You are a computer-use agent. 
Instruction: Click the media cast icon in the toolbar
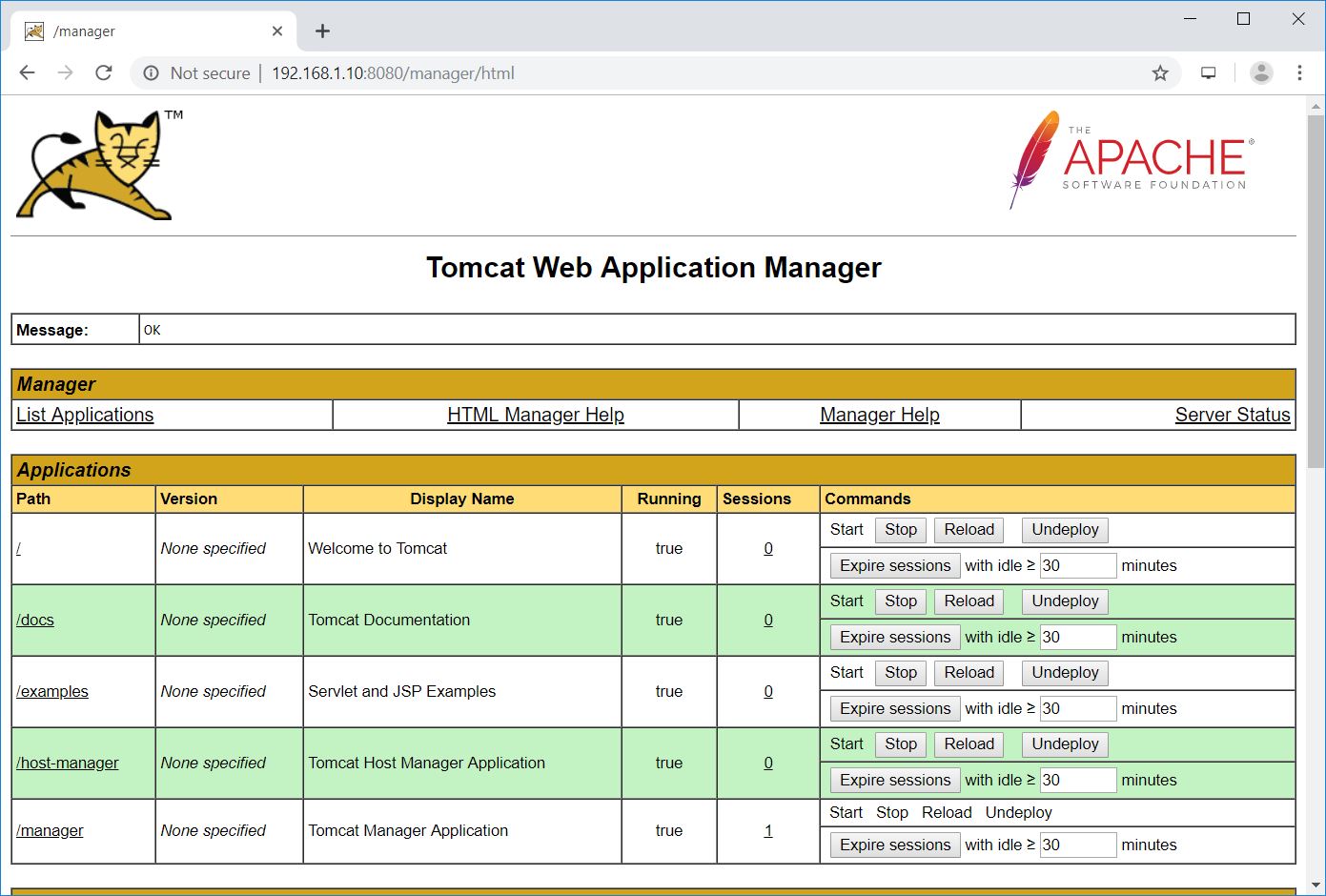pyautogui.click(x=1209, y=73)
